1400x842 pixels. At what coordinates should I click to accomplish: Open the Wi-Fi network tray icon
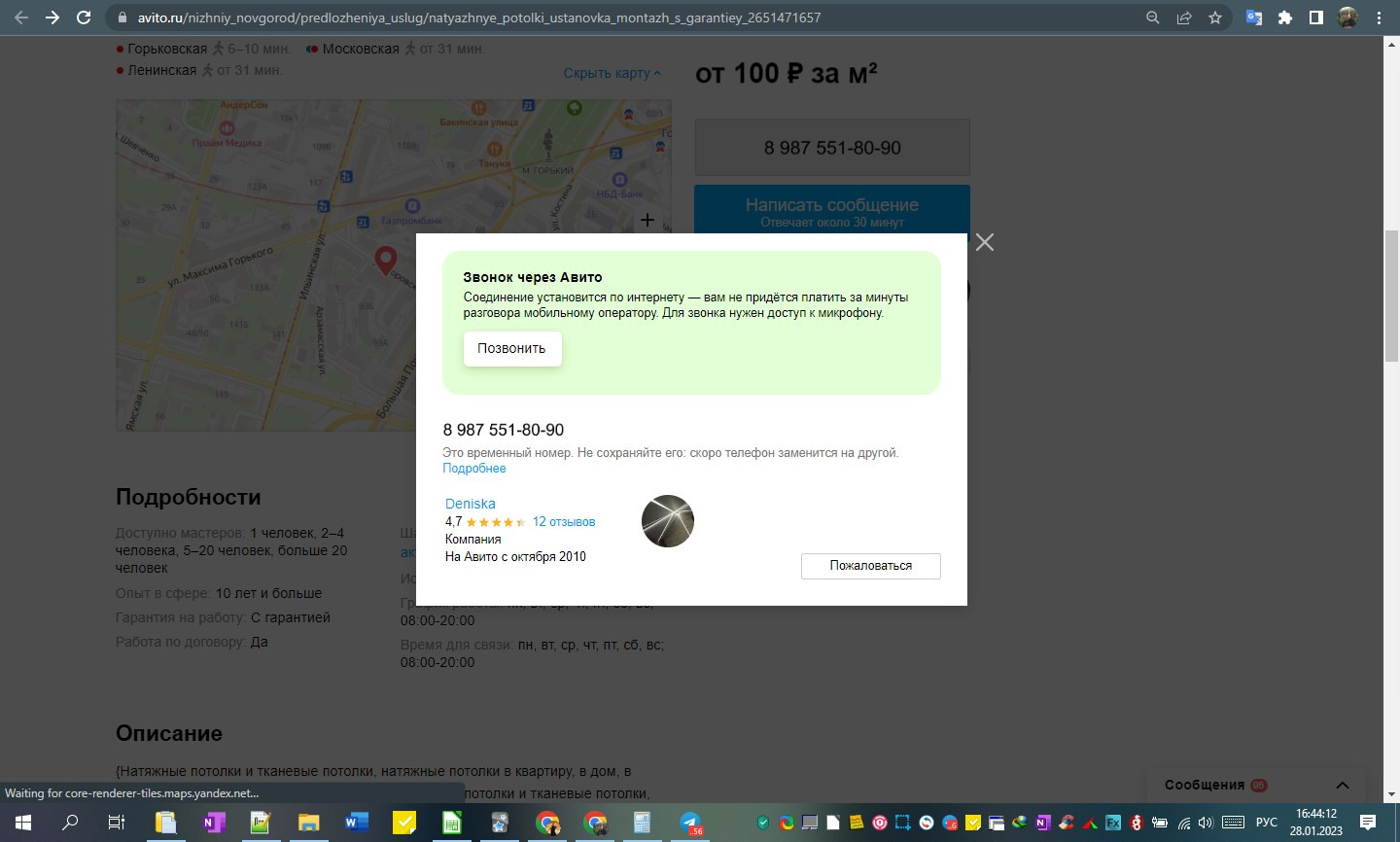point(1183,823)
